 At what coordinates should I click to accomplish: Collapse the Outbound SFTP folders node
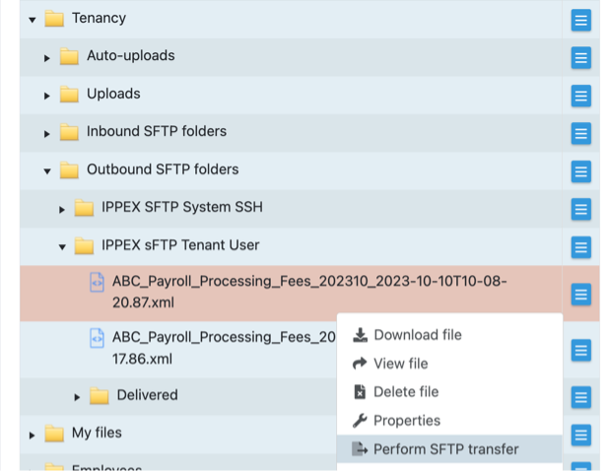pos(47,171)
